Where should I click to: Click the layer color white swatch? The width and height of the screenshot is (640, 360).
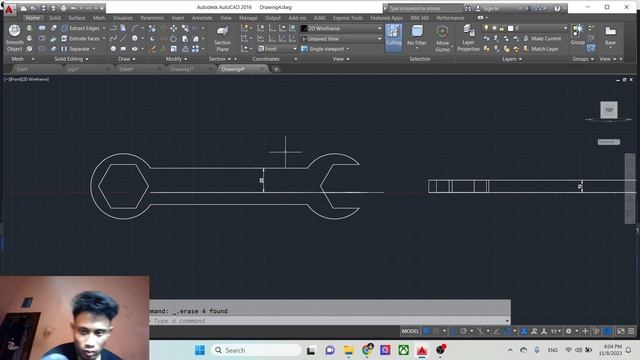tap(510, 28)
